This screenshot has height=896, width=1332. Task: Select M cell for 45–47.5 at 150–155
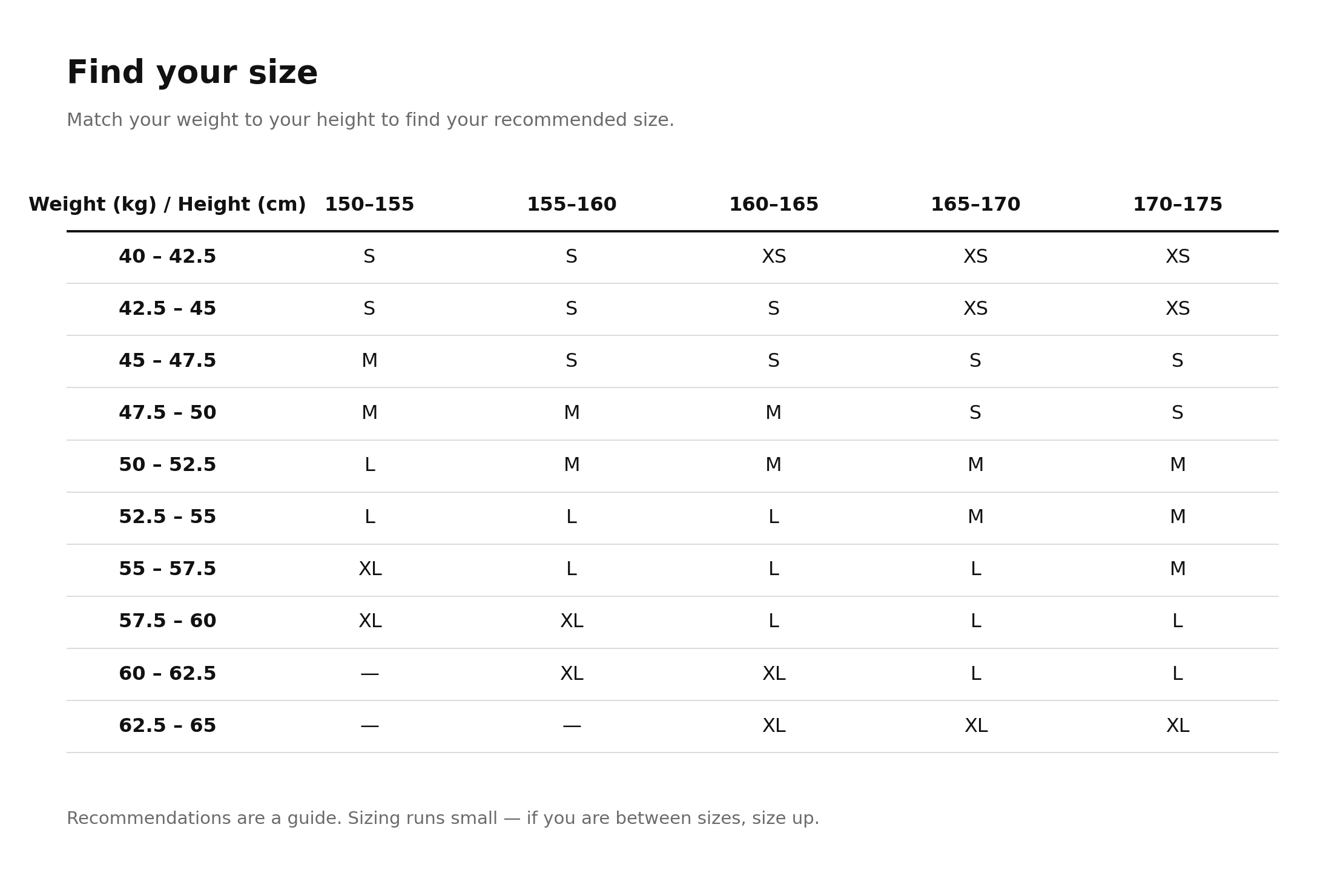pyautogui.click(x=369, y=361)
